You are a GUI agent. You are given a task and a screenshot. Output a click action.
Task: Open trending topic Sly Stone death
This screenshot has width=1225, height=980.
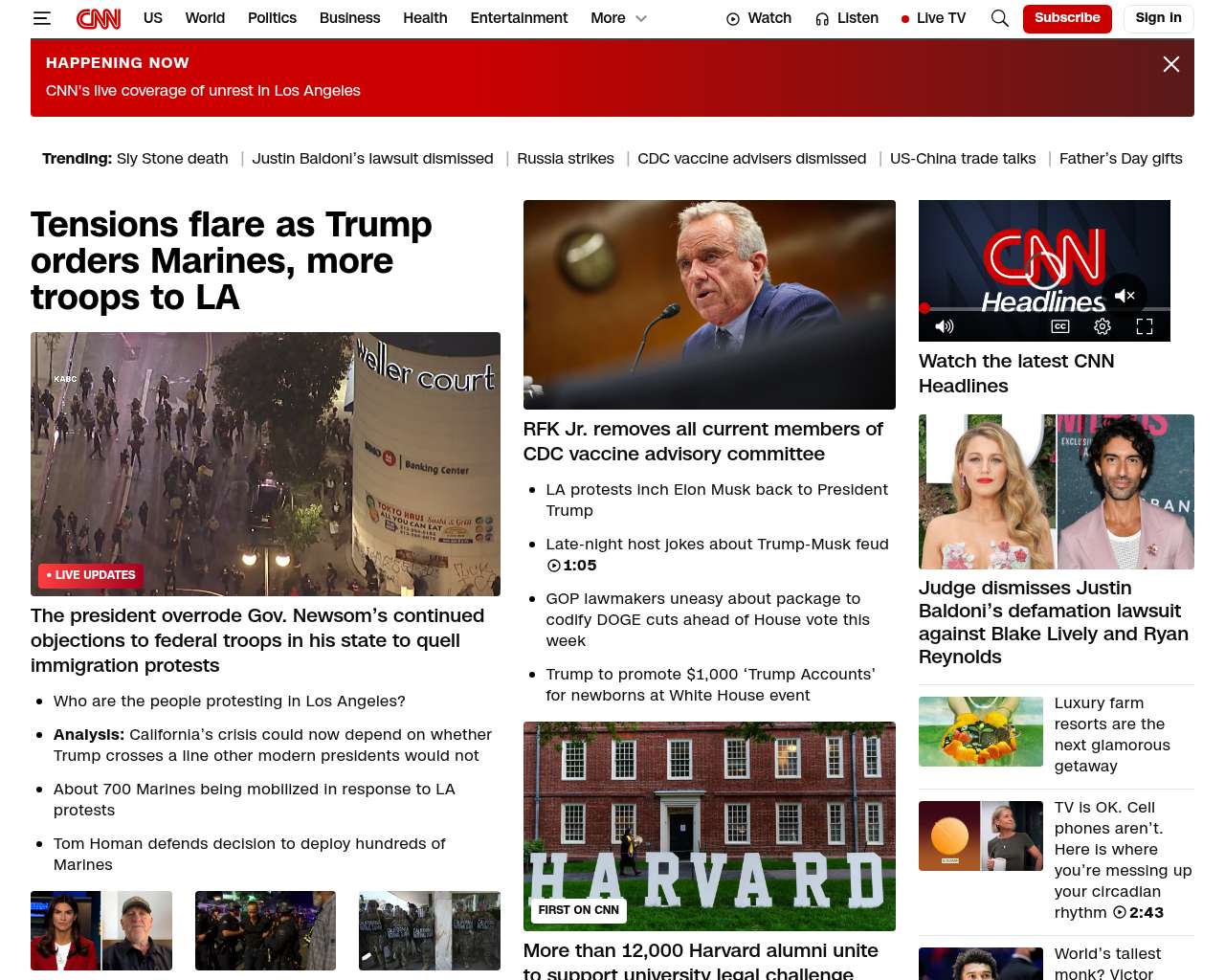(172, 159)
